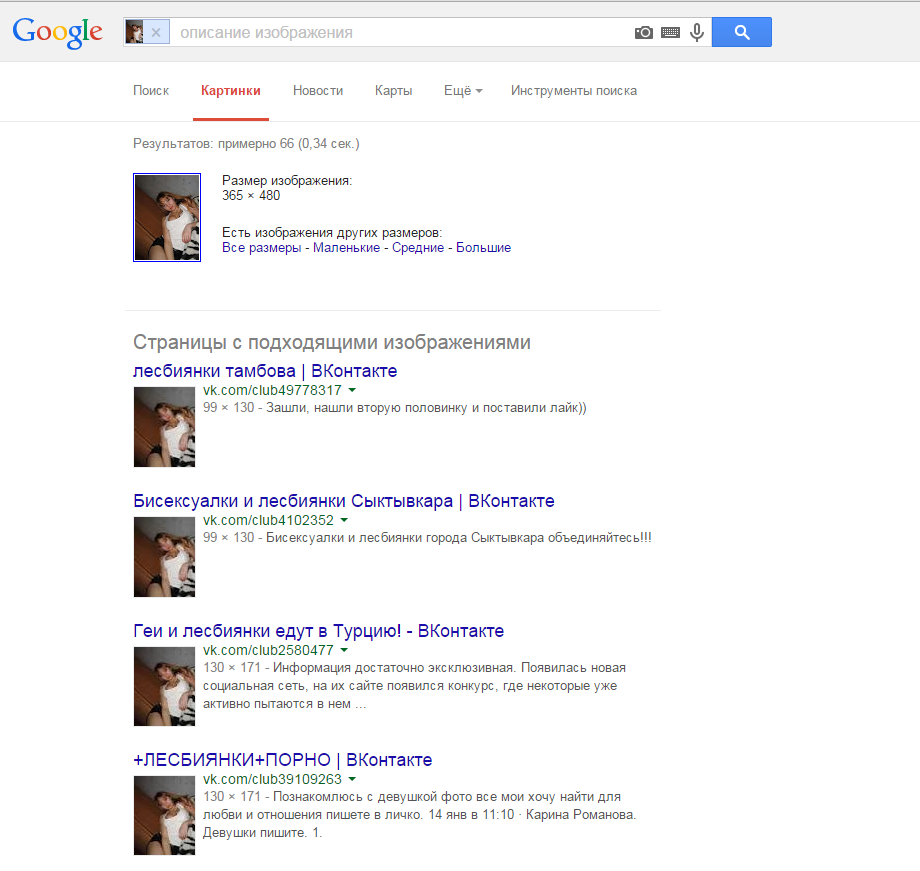Click URL text vk.com/club49778317
The height and width of the screenshot is (871, 920).
coord(272,390)
